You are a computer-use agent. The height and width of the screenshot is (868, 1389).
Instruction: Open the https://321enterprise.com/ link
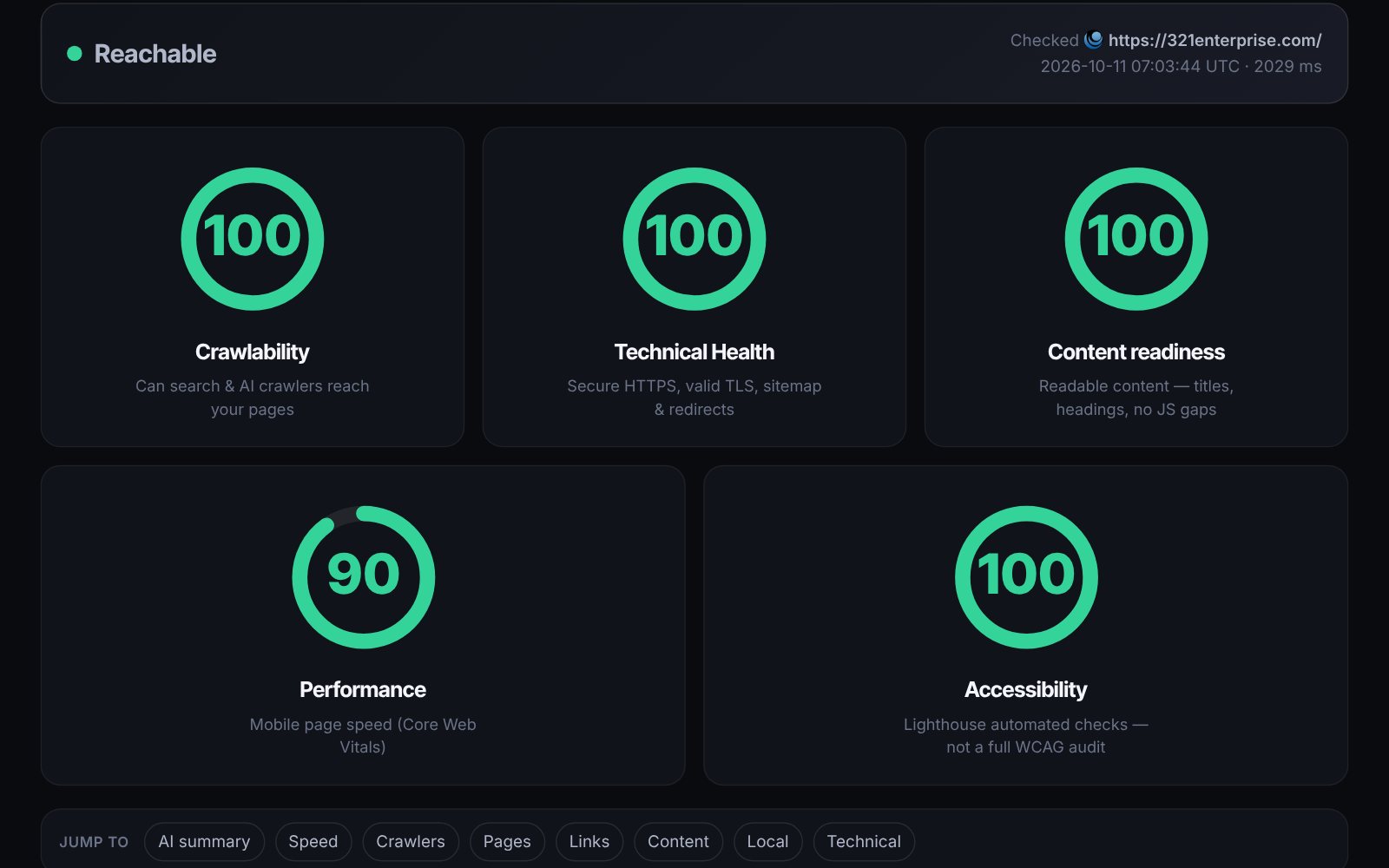click(1215, 40)
